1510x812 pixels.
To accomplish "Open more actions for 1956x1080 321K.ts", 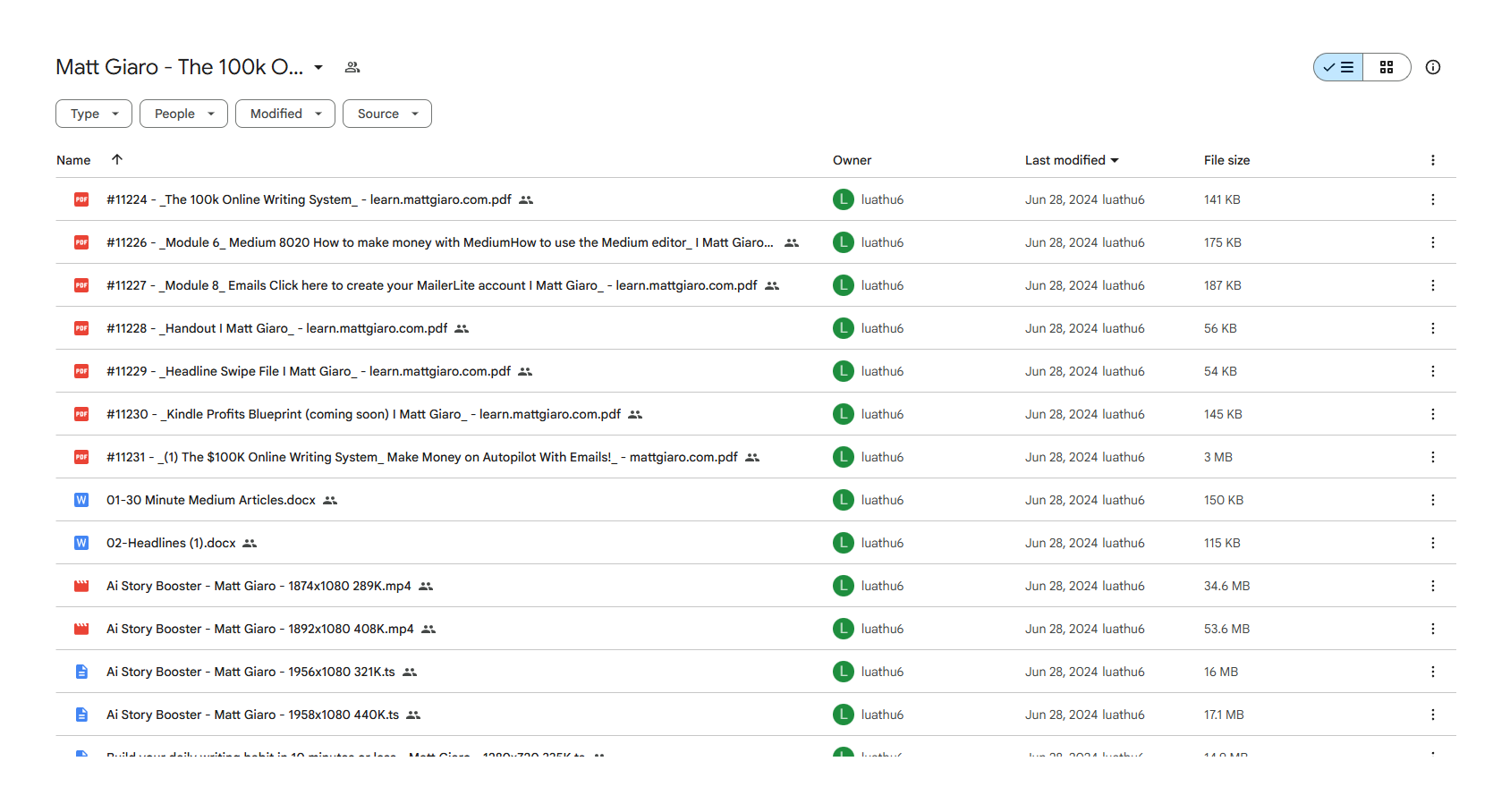I will pyautogui.click(x=1433, y=672).
